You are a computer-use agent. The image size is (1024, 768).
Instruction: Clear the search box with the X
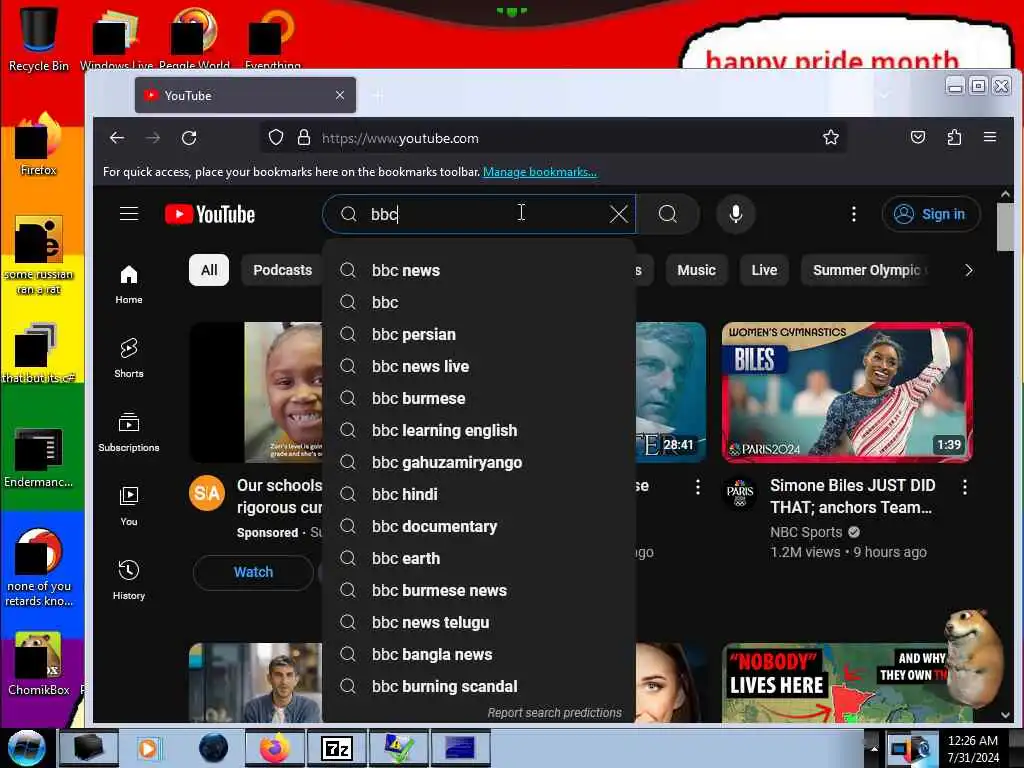[x=618, y=214]
